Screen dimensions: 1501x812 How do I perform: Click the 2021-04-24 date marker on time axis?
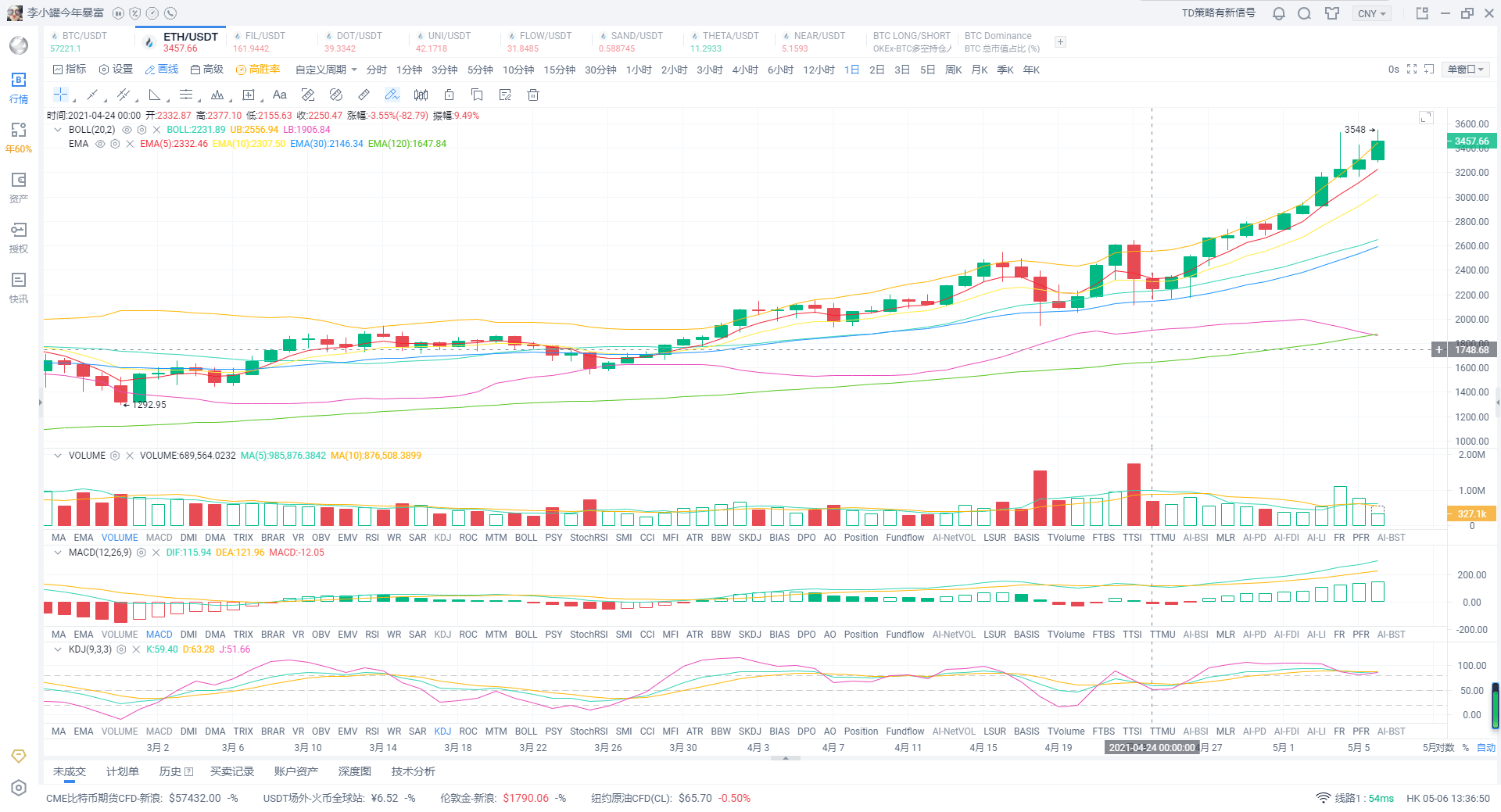(x=1152, y=748)
